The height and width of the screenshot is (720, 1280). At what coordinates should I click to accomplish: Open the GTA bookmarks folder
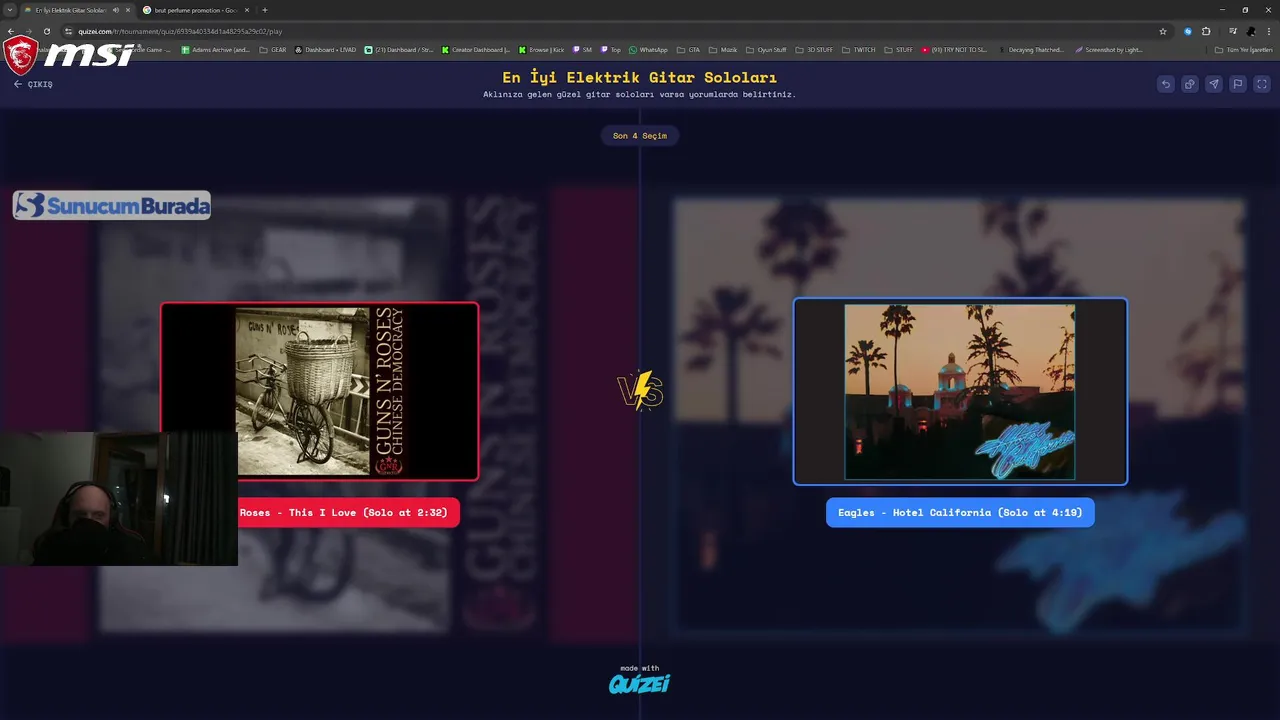click(688, 49)
